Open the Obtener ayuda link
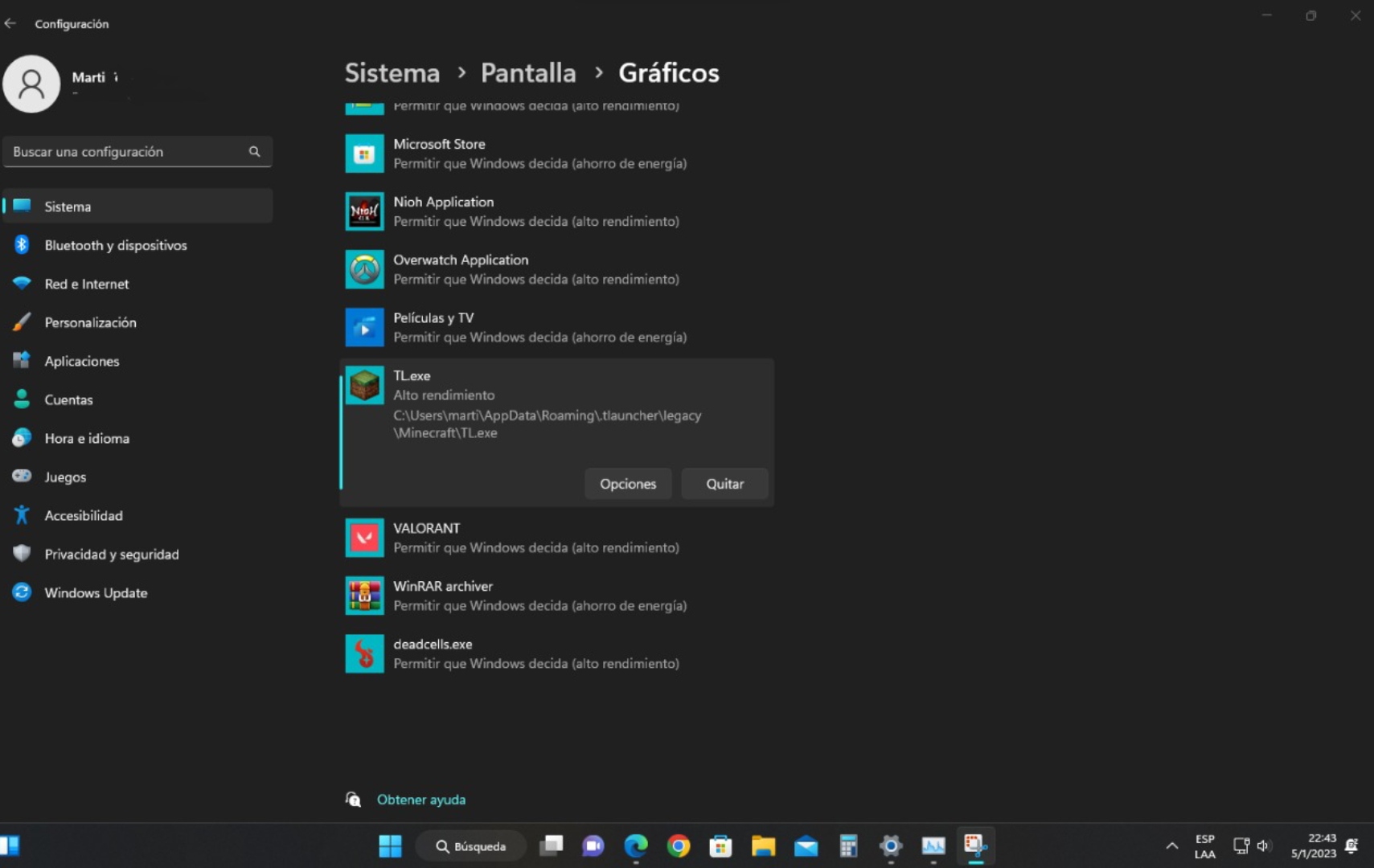 click(x=420, y=800)
